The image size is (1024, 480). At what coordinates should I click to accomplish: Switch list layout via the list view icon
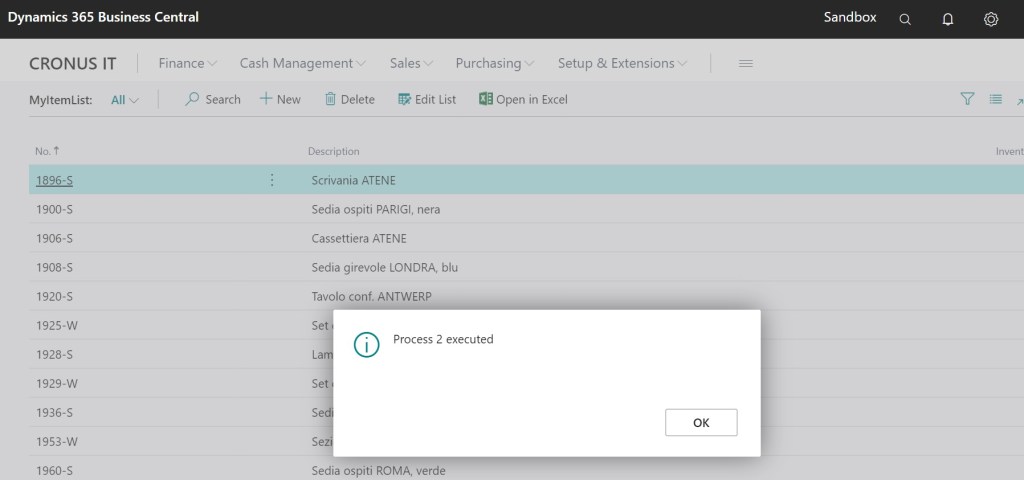pyautogui.click(x=995, y=99)
